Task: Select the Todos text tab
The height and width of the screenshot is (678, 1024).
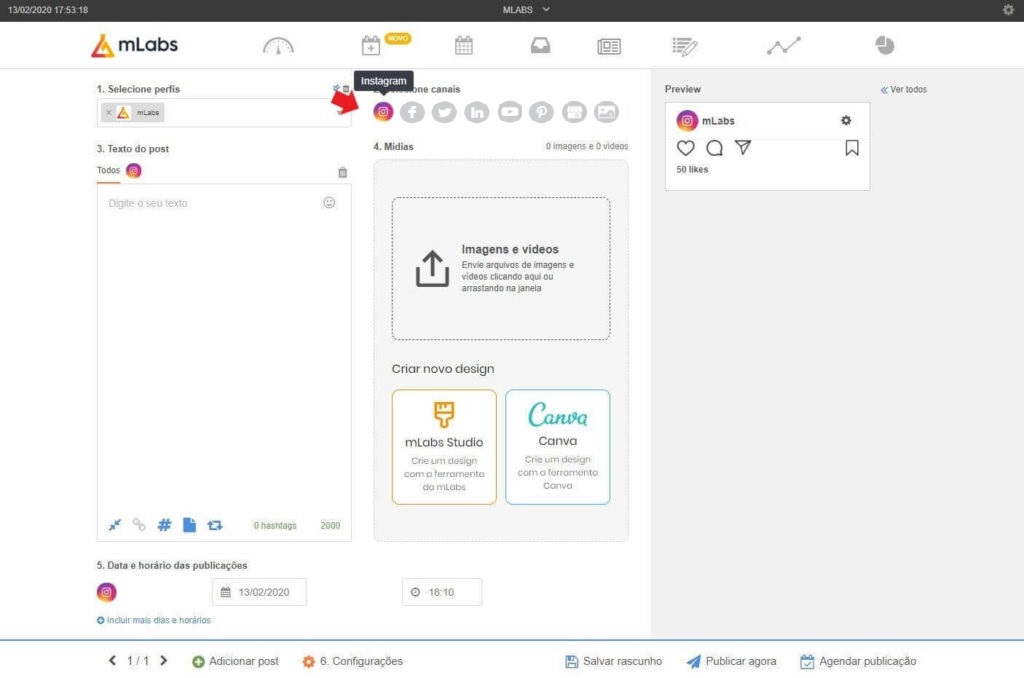Action: point(108,170)
